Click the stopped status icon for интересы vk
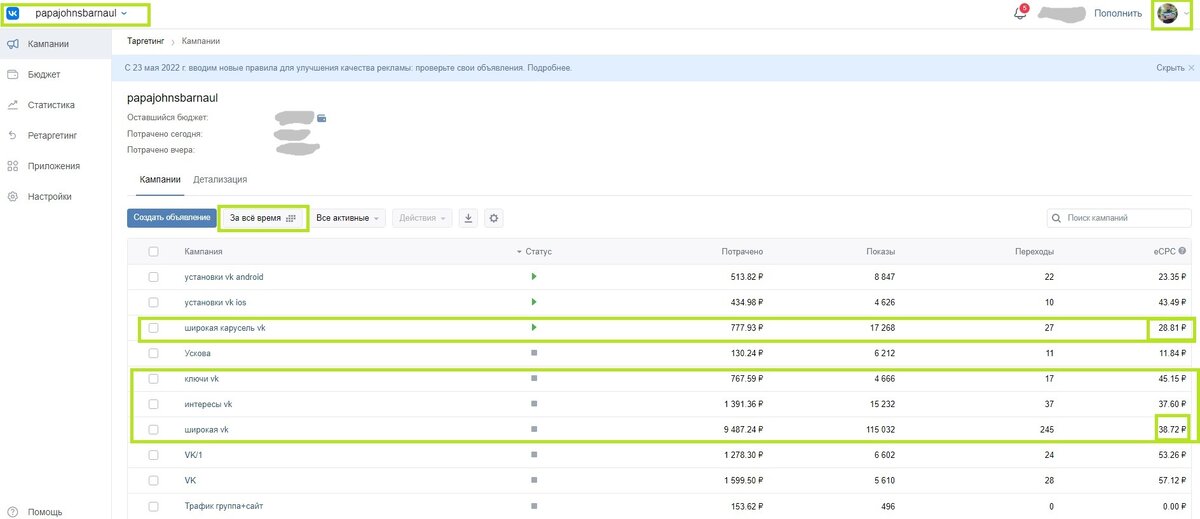 pos(534,404)
